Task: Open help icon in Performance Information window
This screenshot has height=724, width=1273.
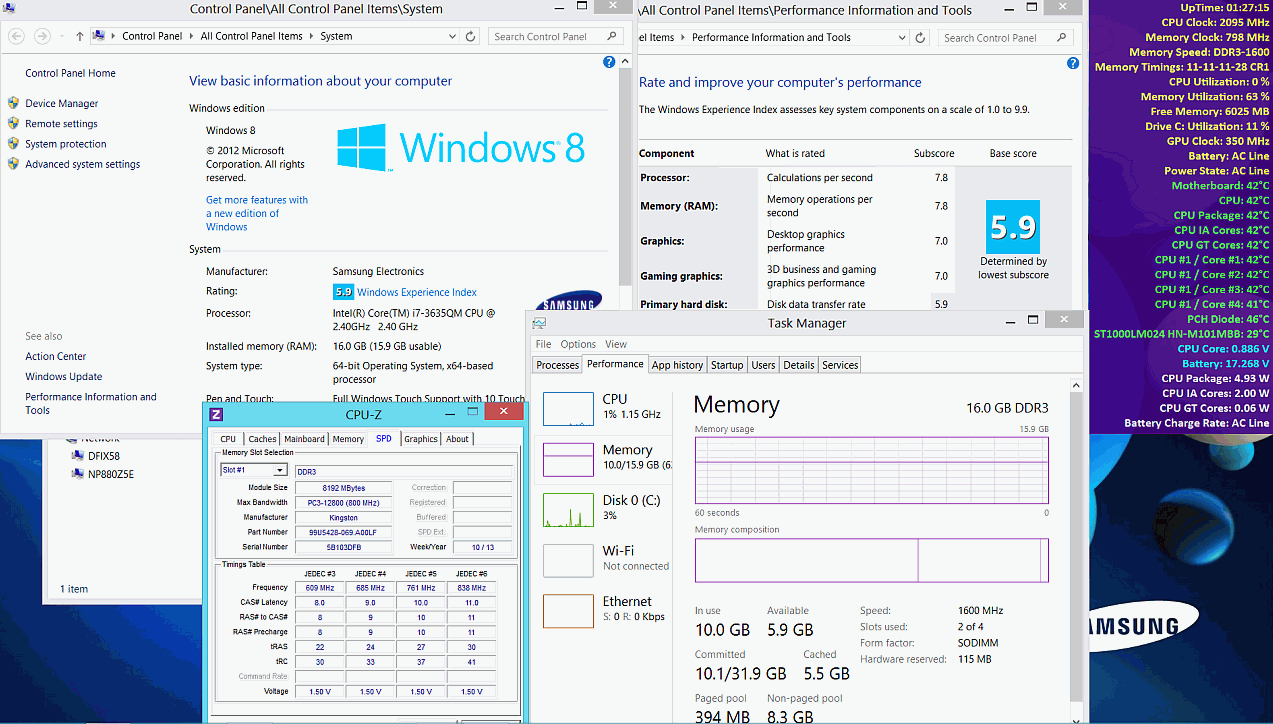Action: coord(1073,63)
